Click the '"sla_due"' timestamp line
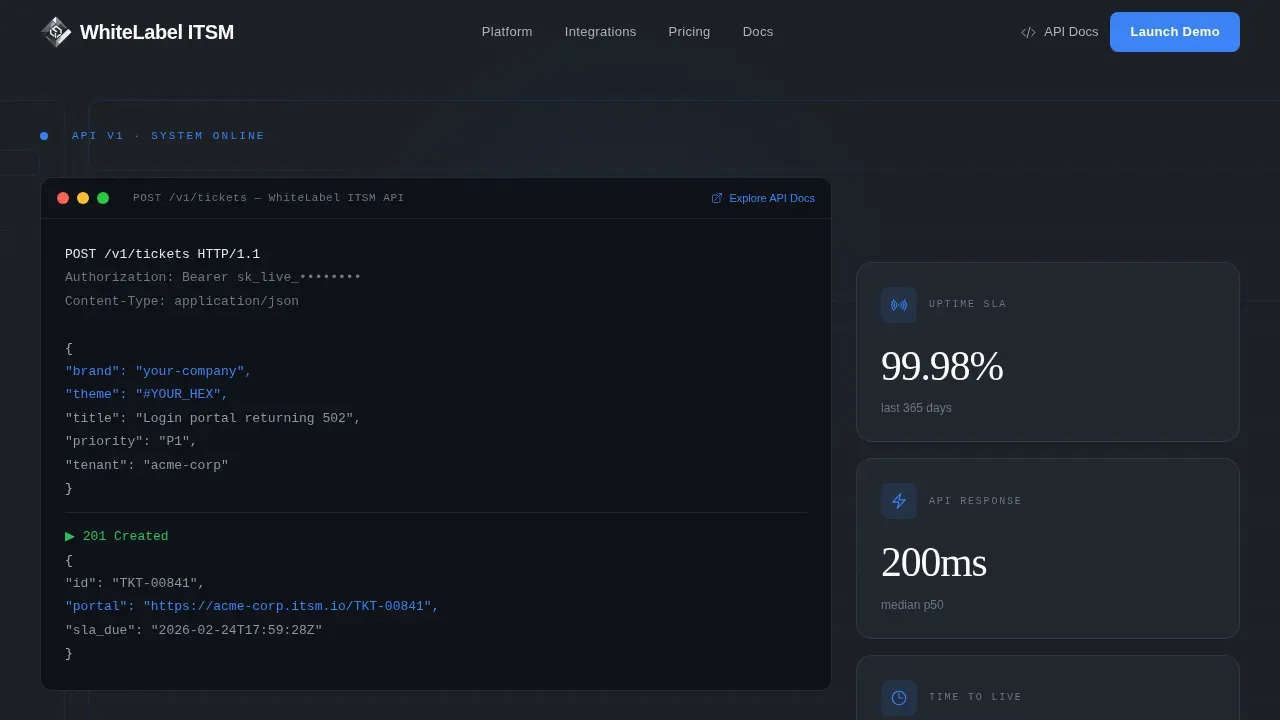Viewport: 1280px width, 720px height. pyautogui.click(x=194, y=630)
